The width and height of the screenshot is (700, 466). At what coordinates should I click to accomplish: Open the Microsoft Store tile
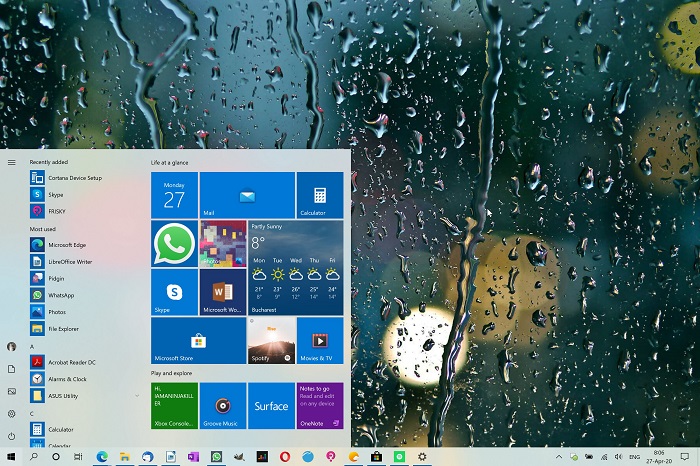[x=199, y=341]
